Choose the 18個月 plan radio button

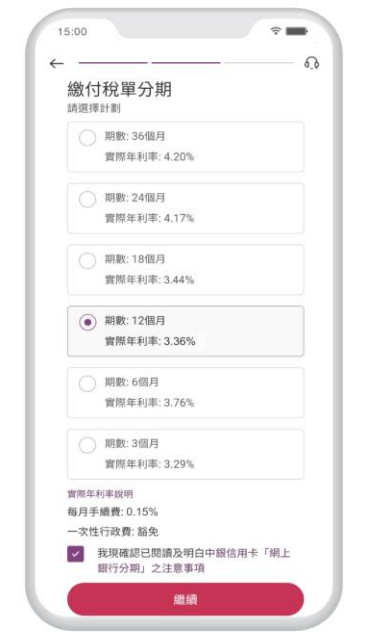pos(87,261)
